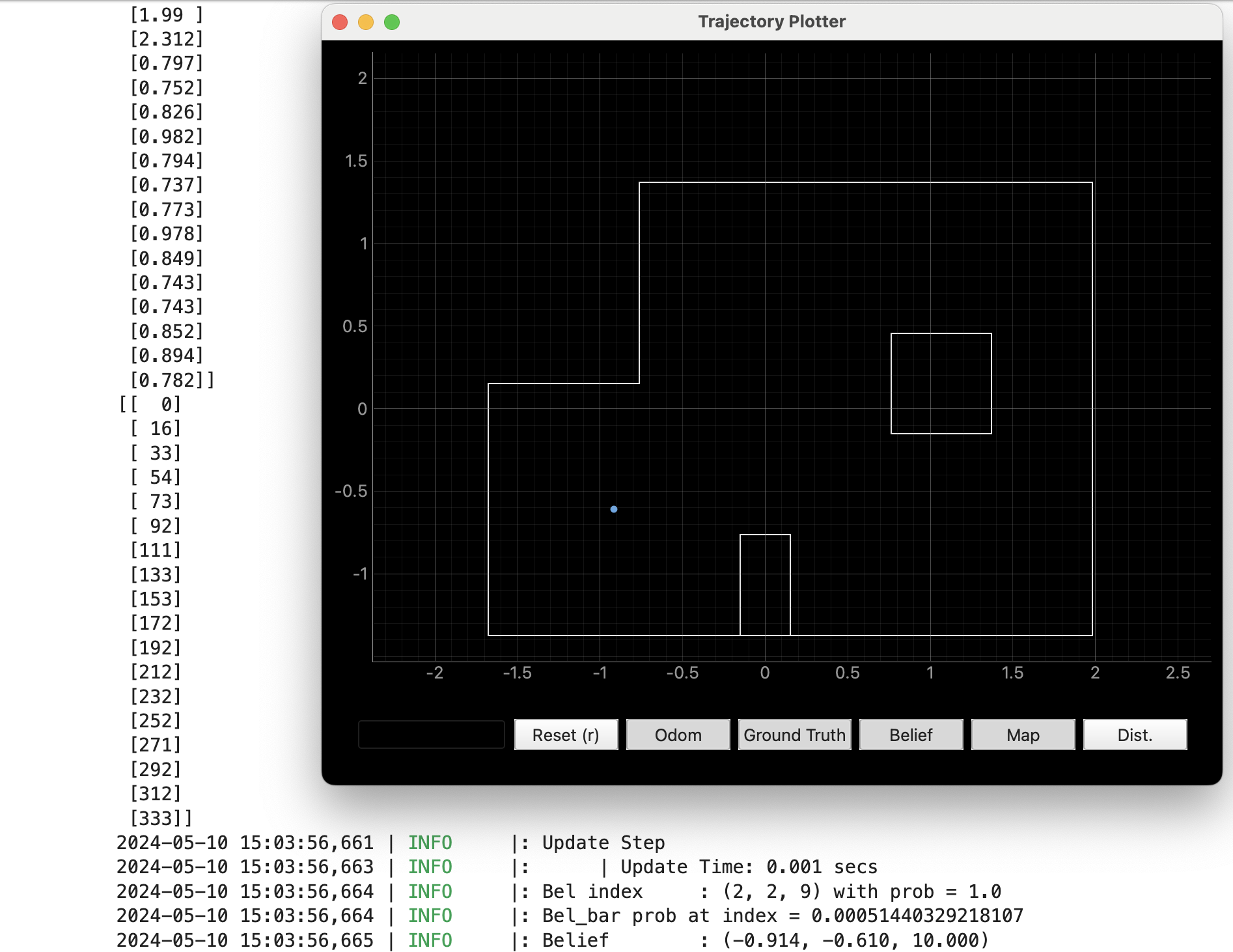The height and width of the screenshot is (952, 1233).
Task: Click the x-axis label -1.5
Action: coord(517,673)
